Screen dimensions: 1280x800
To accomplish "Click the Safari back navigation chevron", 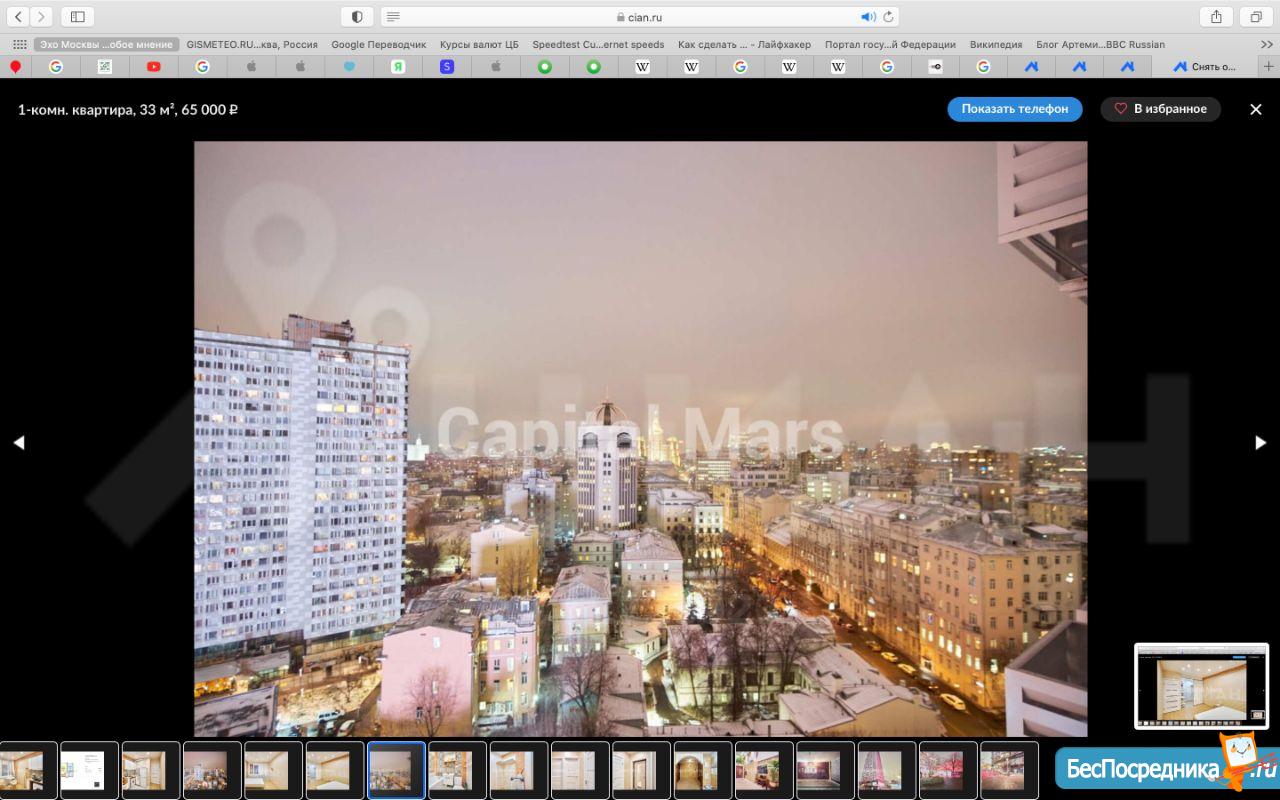I will (x=18, y=17).
